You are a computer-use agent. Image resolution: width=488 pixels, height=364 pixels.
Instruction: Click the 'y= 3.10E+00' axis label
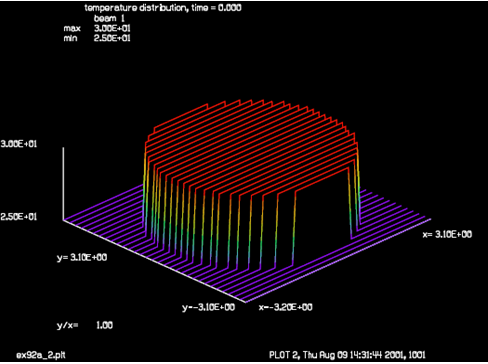82,257
